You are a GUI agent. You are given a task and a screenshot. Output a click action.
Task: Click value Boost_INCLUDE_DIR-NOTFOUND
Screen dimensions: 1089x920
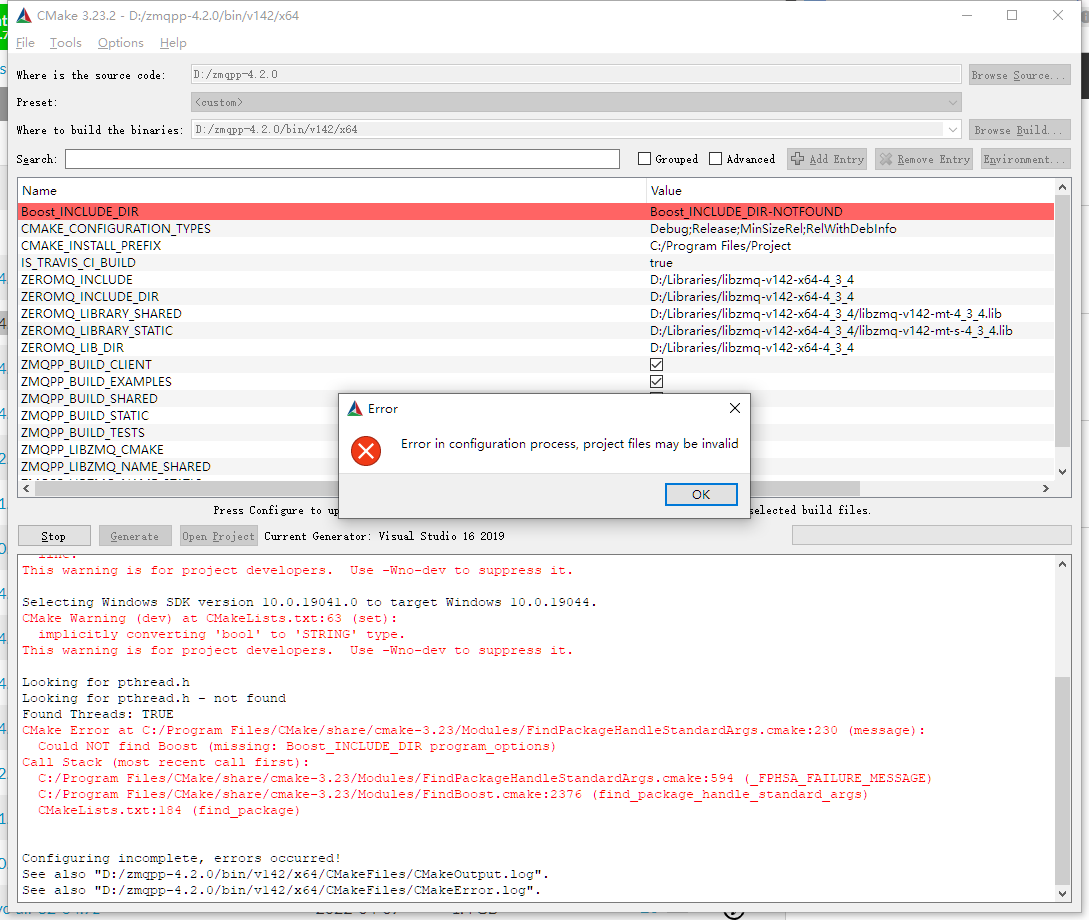(x=746, y=211)
